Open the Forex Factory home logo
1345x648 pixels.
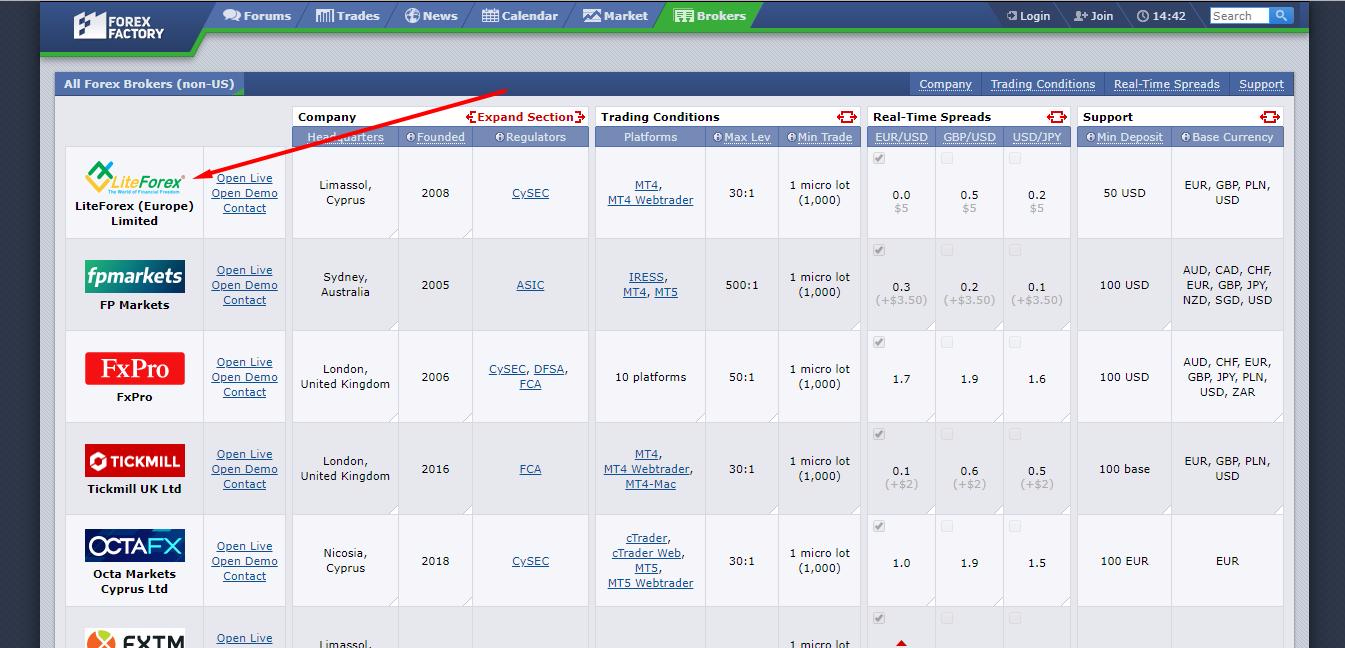pyautogui.click(x=118, y=25)
